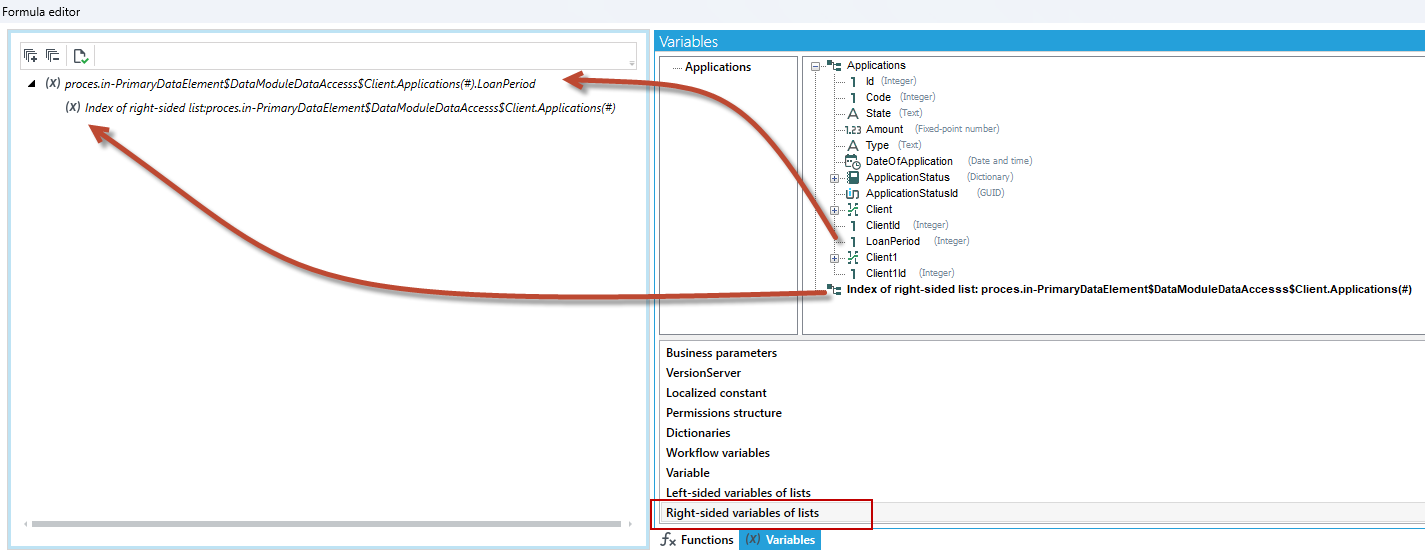The width and height of the screenshot is (1425, 553).
Task: Click the dictionary icon beside ApplicationStatus
Action: click(853, 177)
